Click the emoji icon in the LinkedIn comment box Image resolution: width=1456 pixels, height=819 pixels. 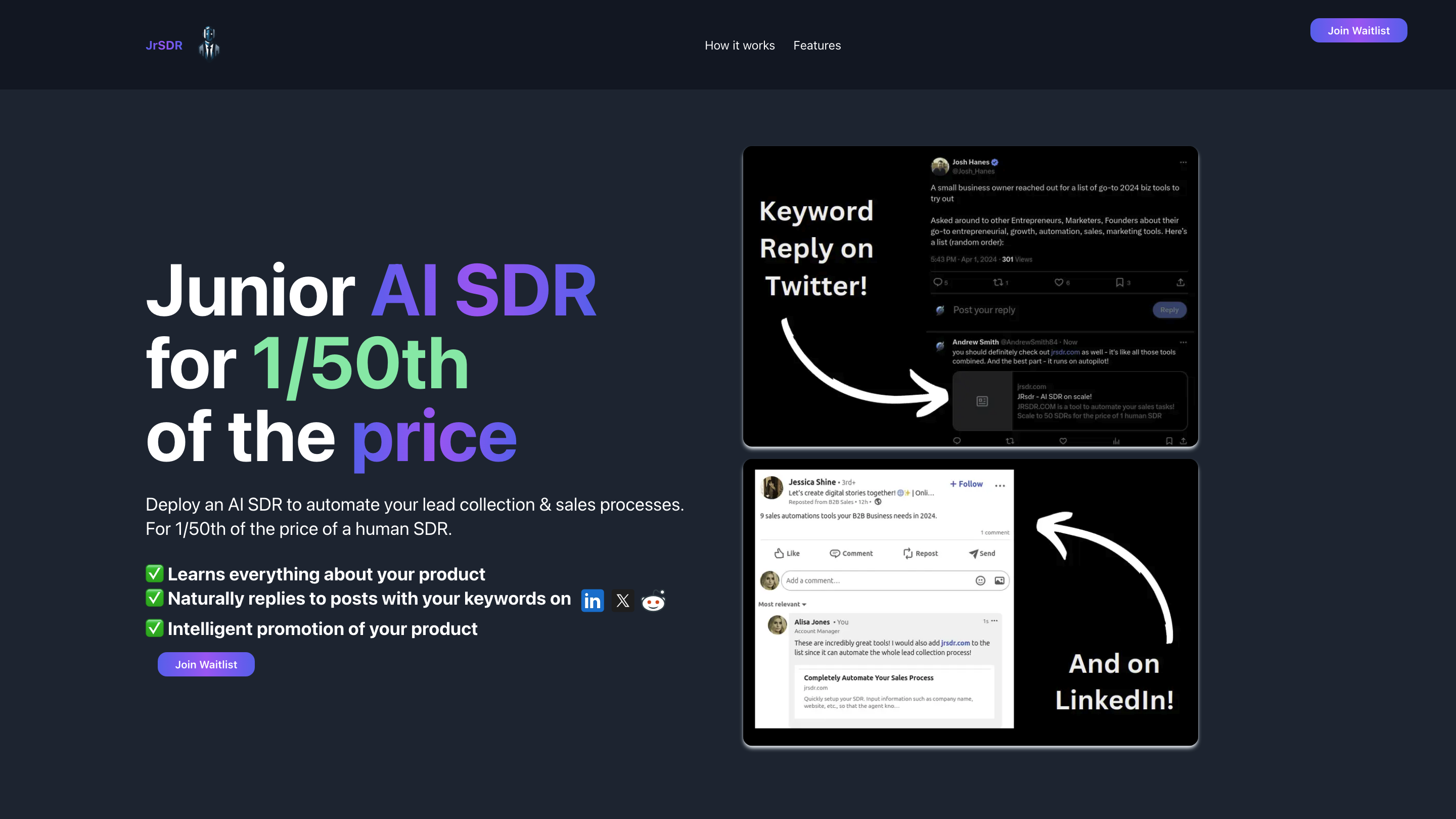pos(980,580)
